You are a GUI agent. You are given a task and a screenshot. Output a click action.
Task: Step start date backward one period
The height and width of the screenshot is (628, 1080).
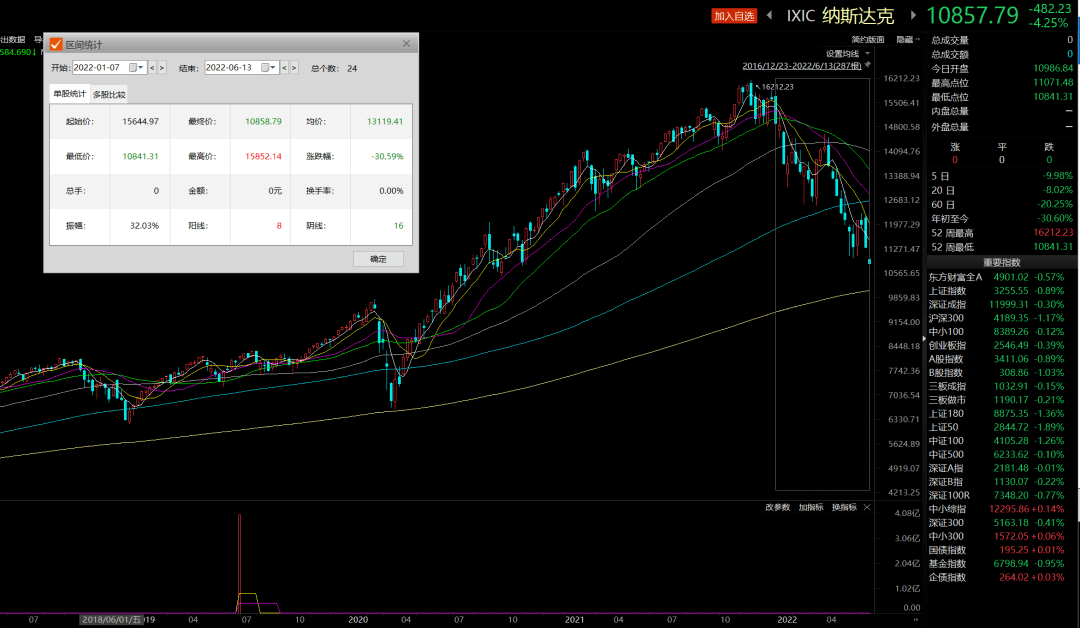click(152, 68)
